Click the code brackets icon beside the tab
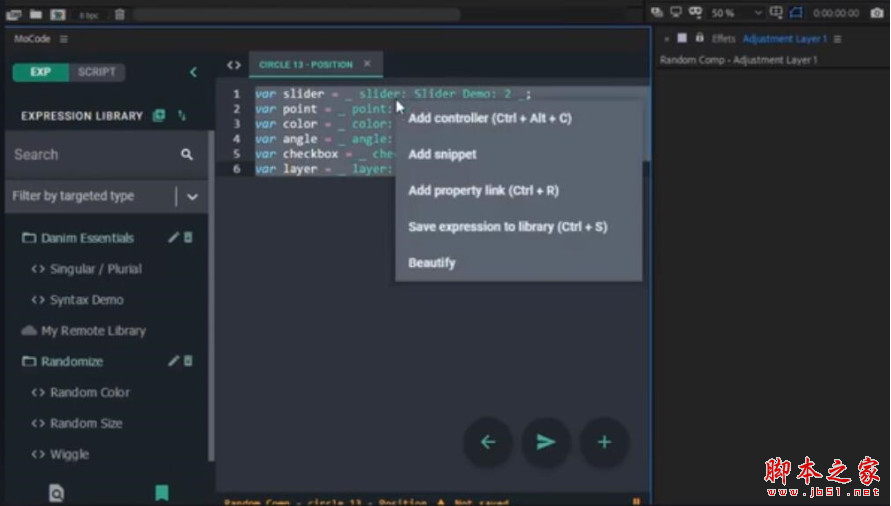891x506 pixels. pos(234,65)
